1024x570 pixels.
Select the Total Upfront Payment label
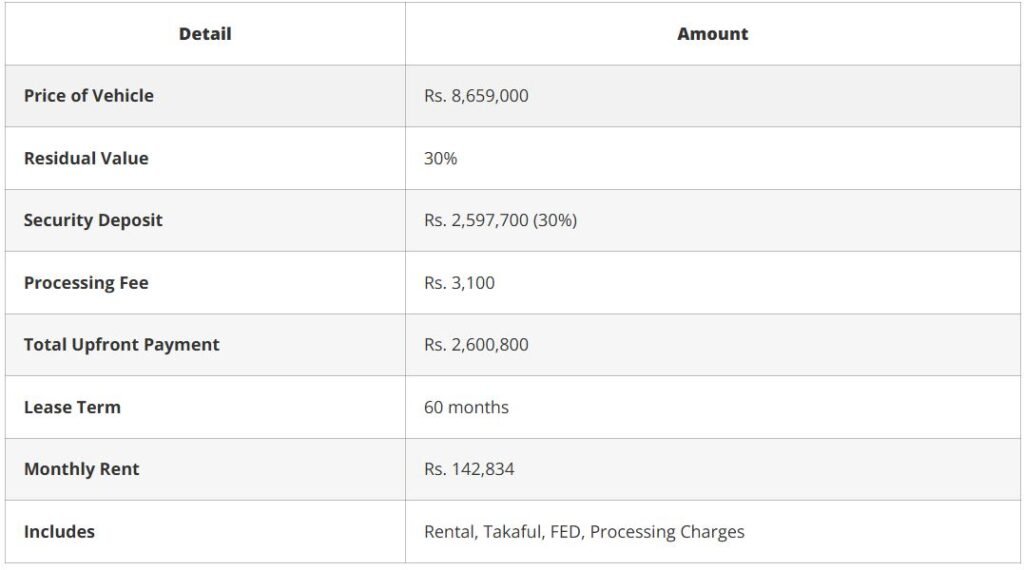(121, 345)
